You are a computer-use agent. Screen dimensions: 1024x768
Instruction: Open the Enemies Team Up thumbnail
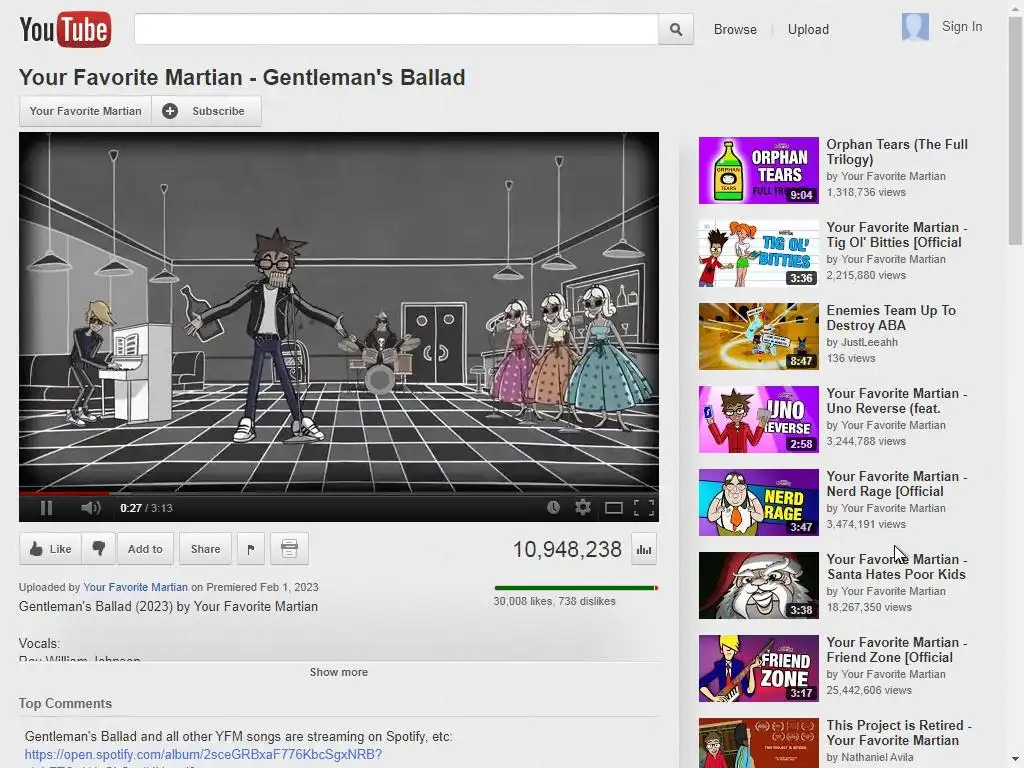(x=758, y=336)
